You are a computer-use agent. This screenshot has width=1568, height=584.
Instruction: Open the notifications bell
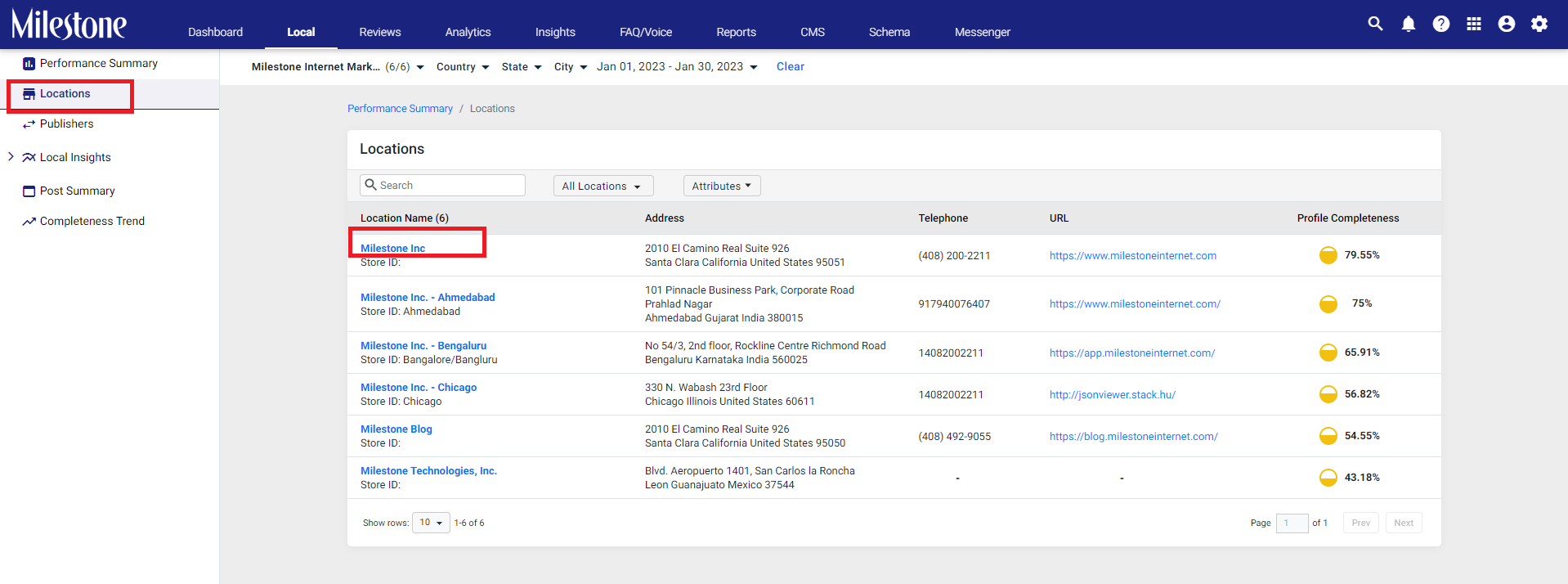tap(1409, 24)
